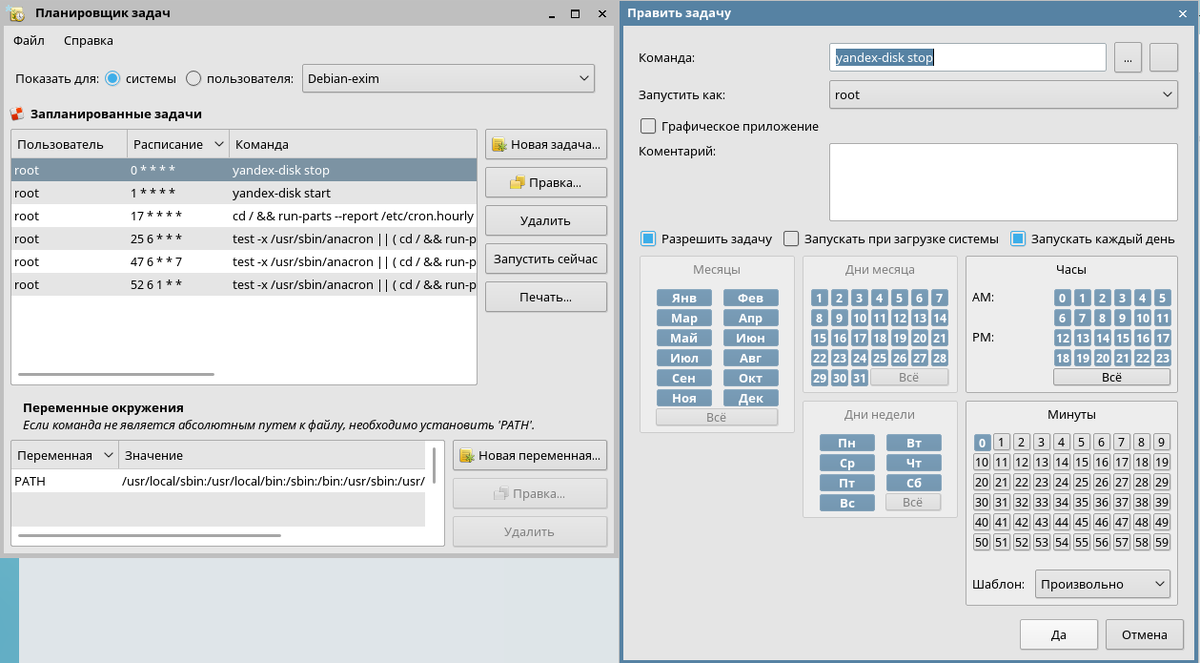The width and height of the screenshot is (1200, 663).
Task: Toggle the Дек month button
Action: click(750, 398)
